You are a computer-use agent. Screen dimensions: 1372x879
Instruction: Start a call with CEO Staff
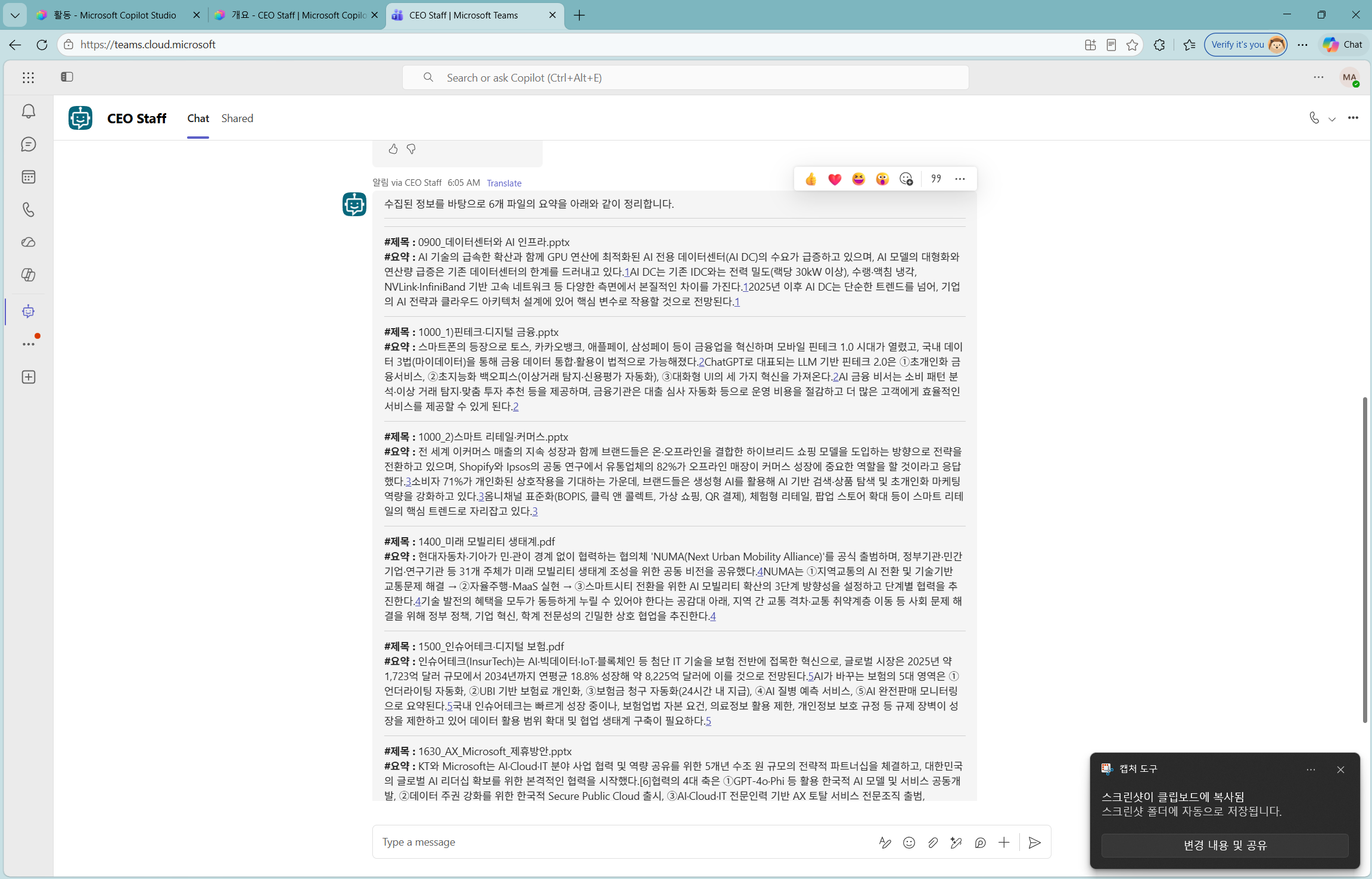tap(1314, 118)
